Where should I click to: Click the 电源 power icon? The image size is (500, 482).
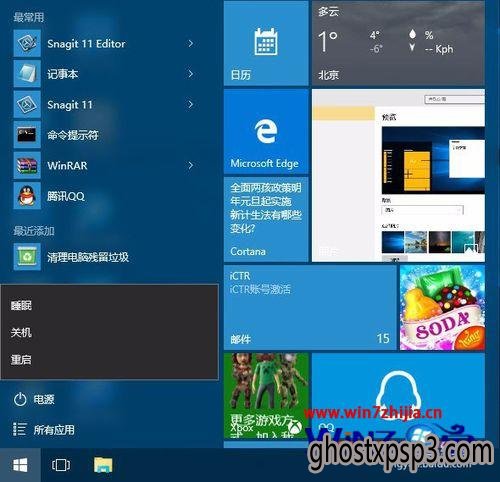click(20, 399)
